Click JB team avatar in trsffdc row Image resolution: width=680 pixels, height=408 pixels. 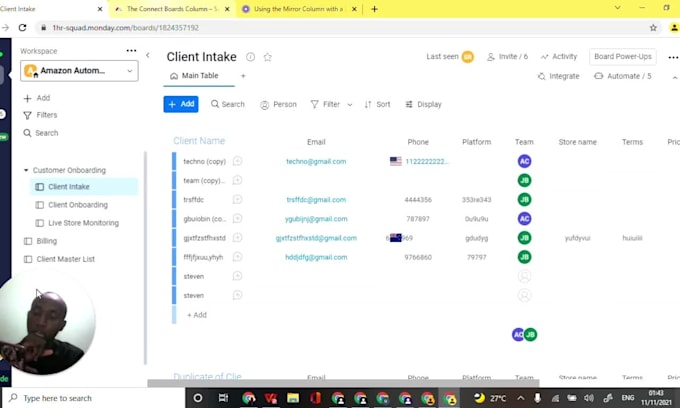524,199
